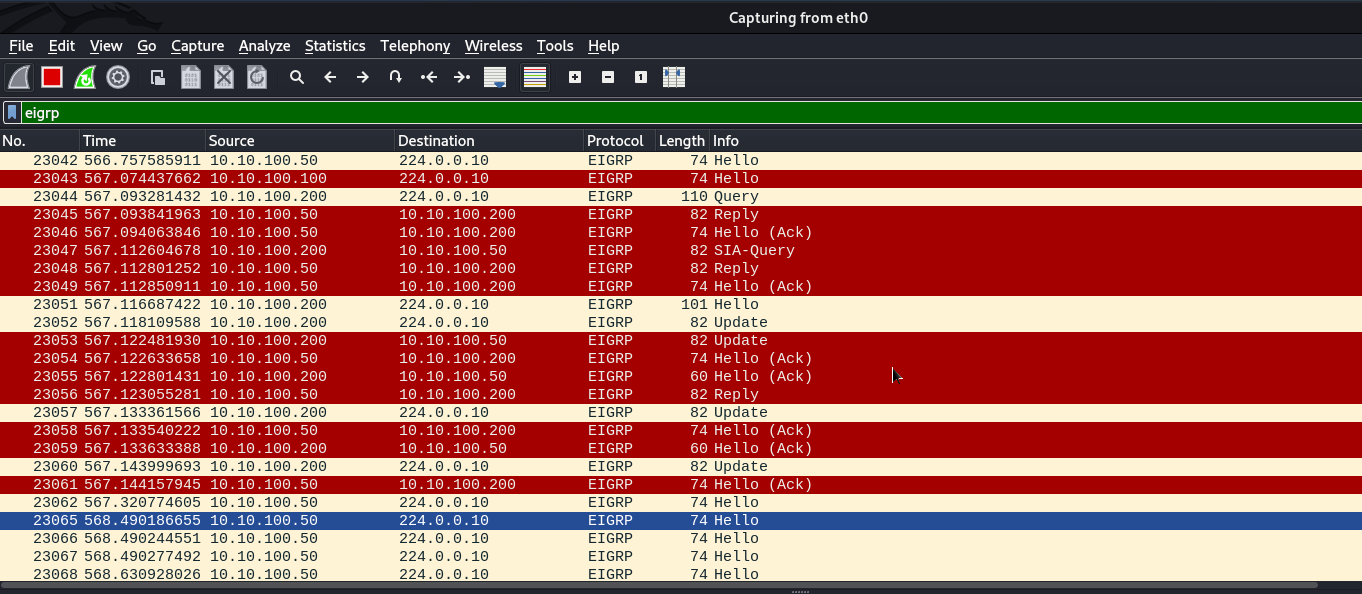Click into the eigrp display filter field
This screenshot has width=1362, height=594.
pyautogui.click(x=600, y=113)
